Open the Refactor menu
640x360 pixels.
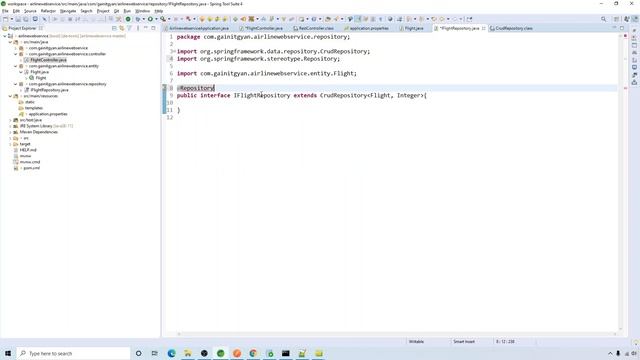tap(48, 11)
